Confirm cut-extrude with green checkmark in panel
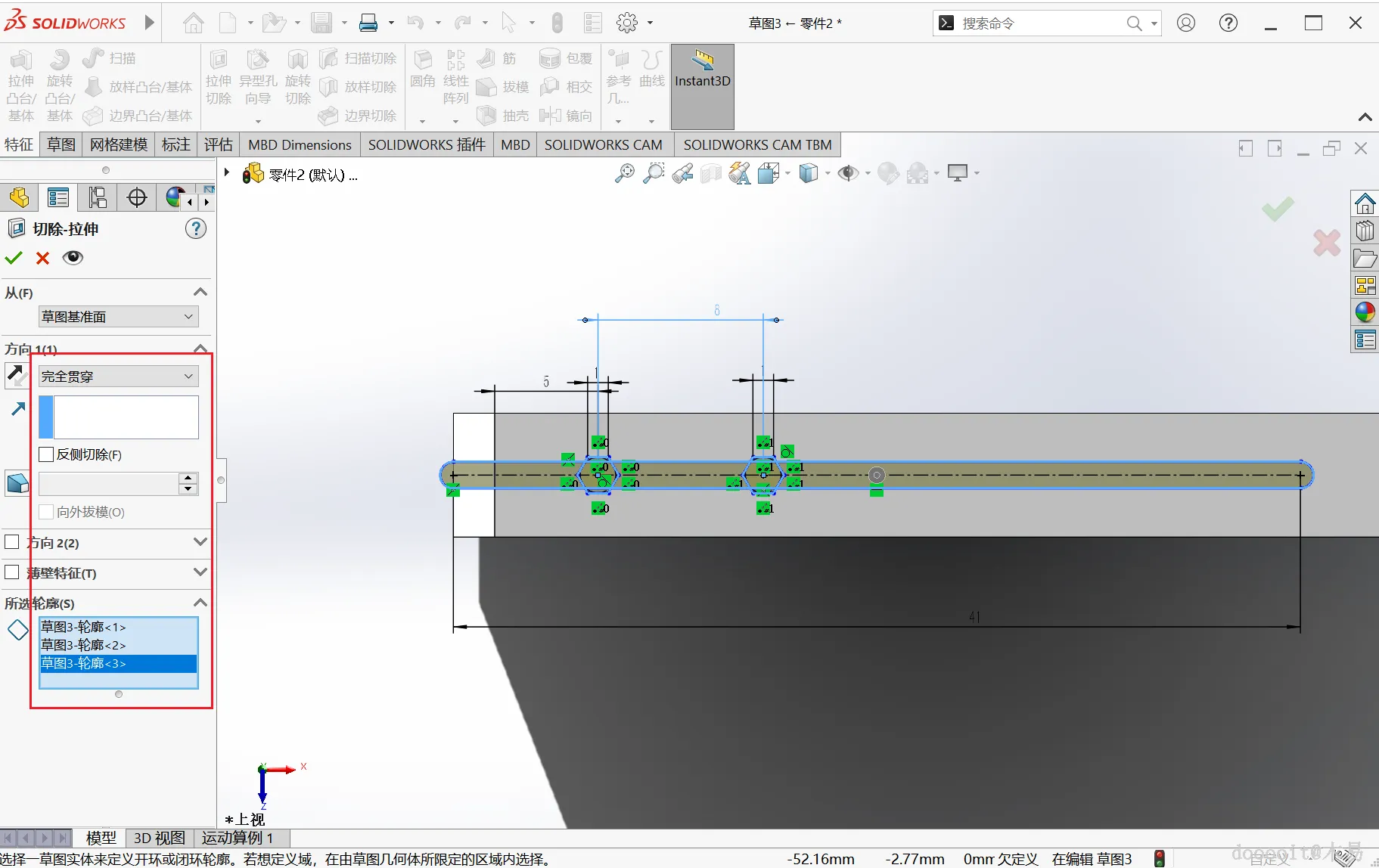Image resolution: width=1379 pixels, height=868 pixels. (x=14, y=258)
